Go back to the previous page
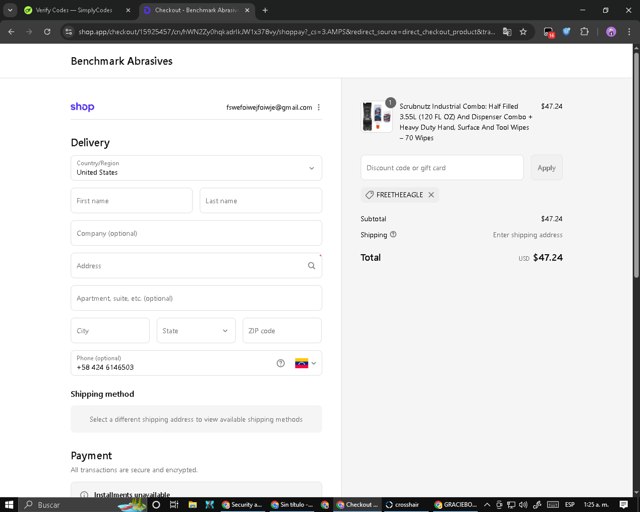This screenshot has height=512, width=640. [11, 31]
